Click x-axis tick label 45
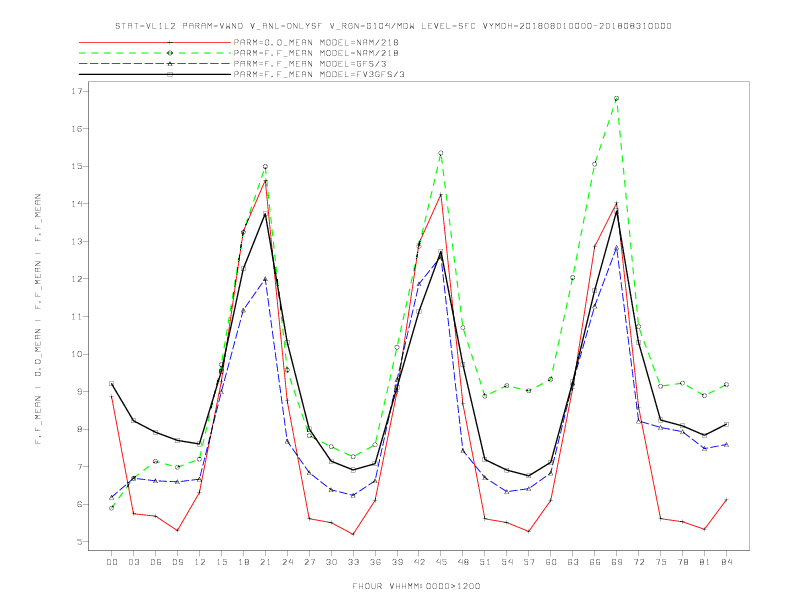792x612 pixels. pyautogui.click(x=441, y=562)
